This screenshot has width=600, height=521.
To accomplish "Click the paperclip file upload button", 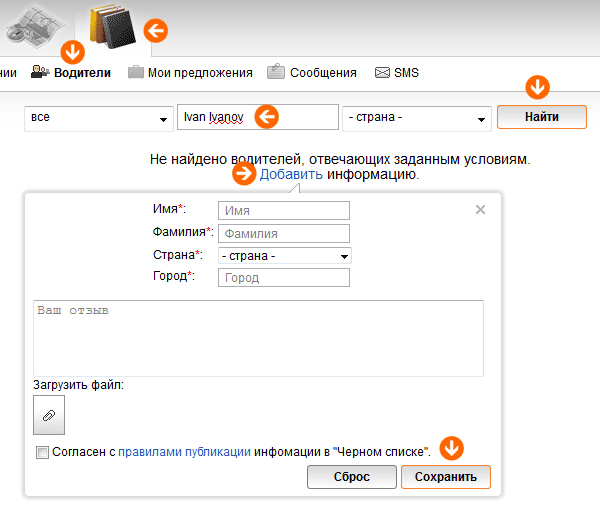I will pos(48,413).
